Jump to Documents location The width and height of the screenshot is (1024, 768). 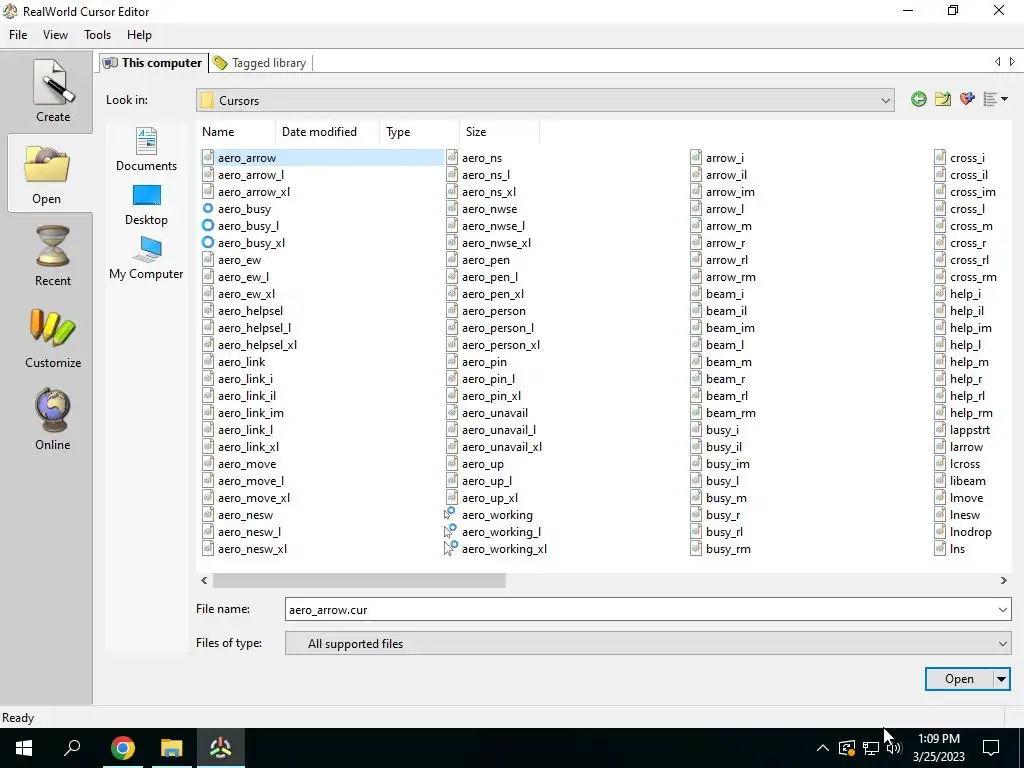pyautogui.click(x=146, y=150)
